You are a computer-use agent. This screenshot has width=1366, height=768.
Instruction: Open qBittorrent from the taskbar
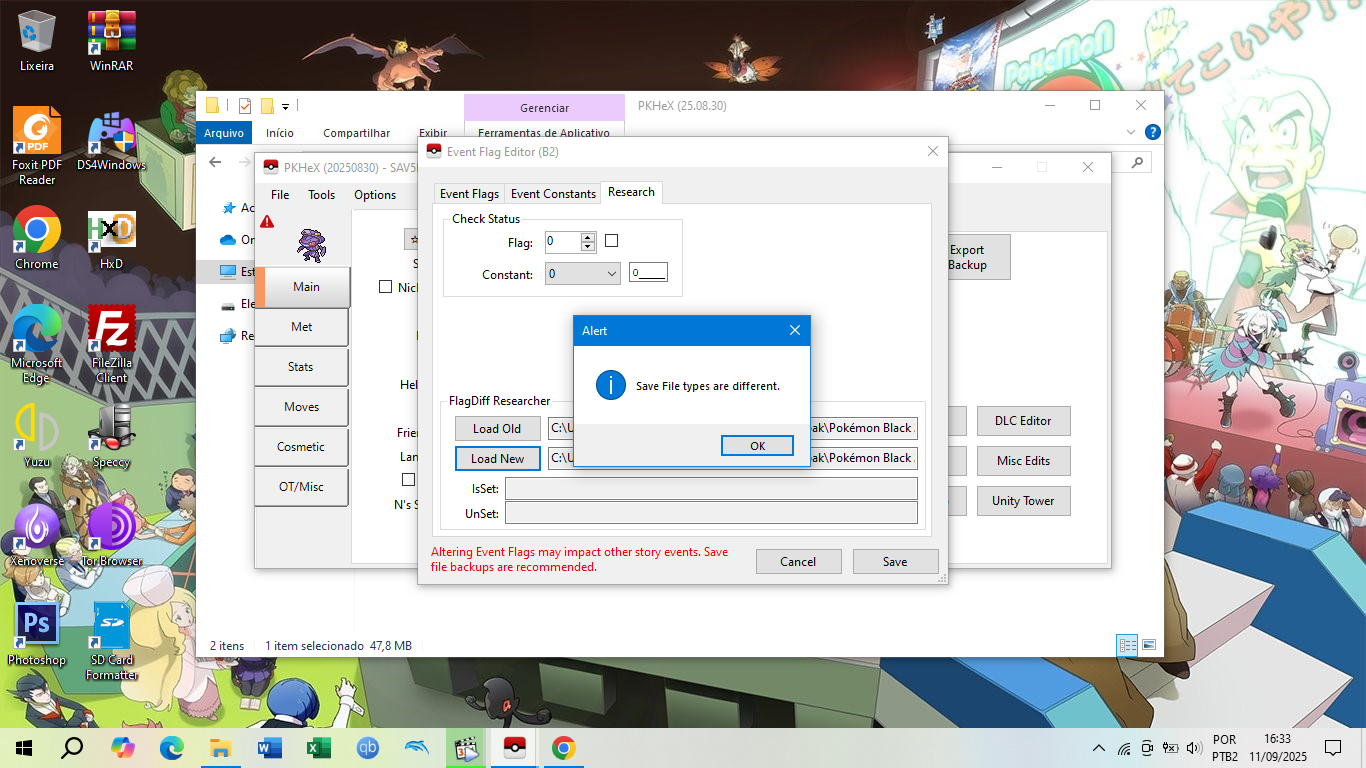[368, 748]
